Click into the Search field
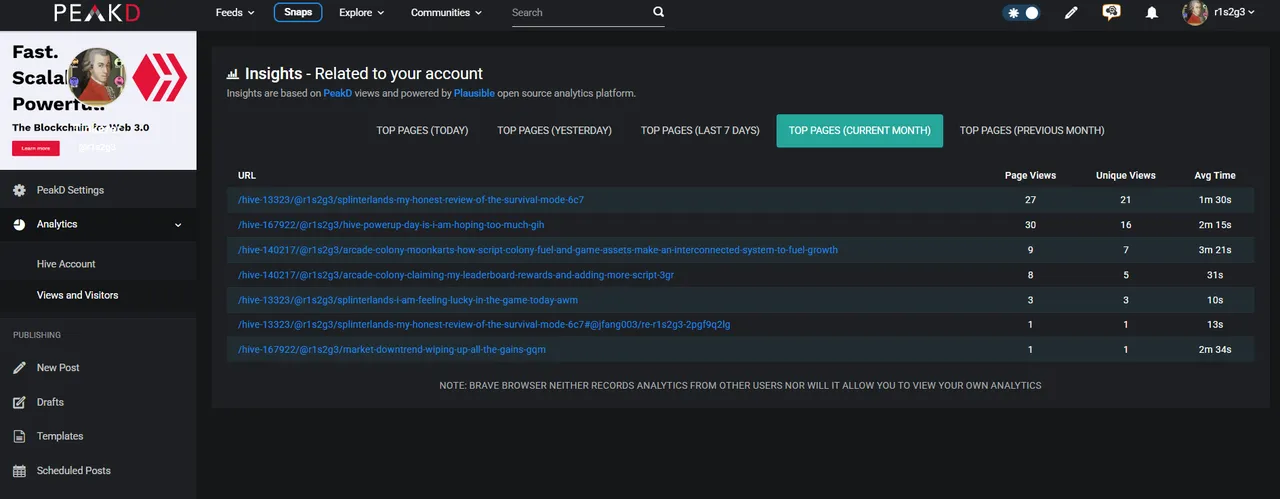 580,13
